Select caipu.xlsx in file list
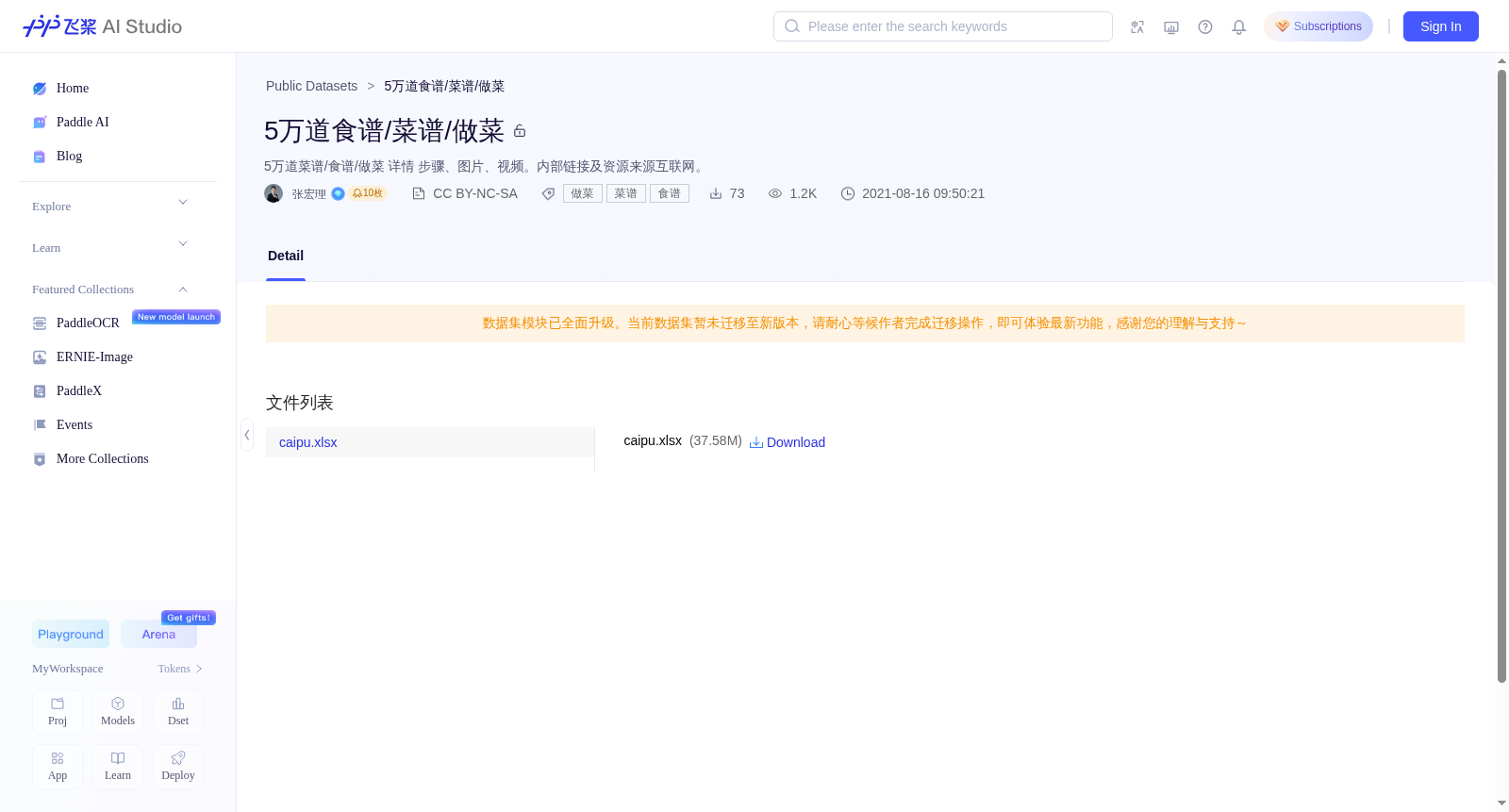The height and width of the screenshot is (812, 1509). (430, 442)
